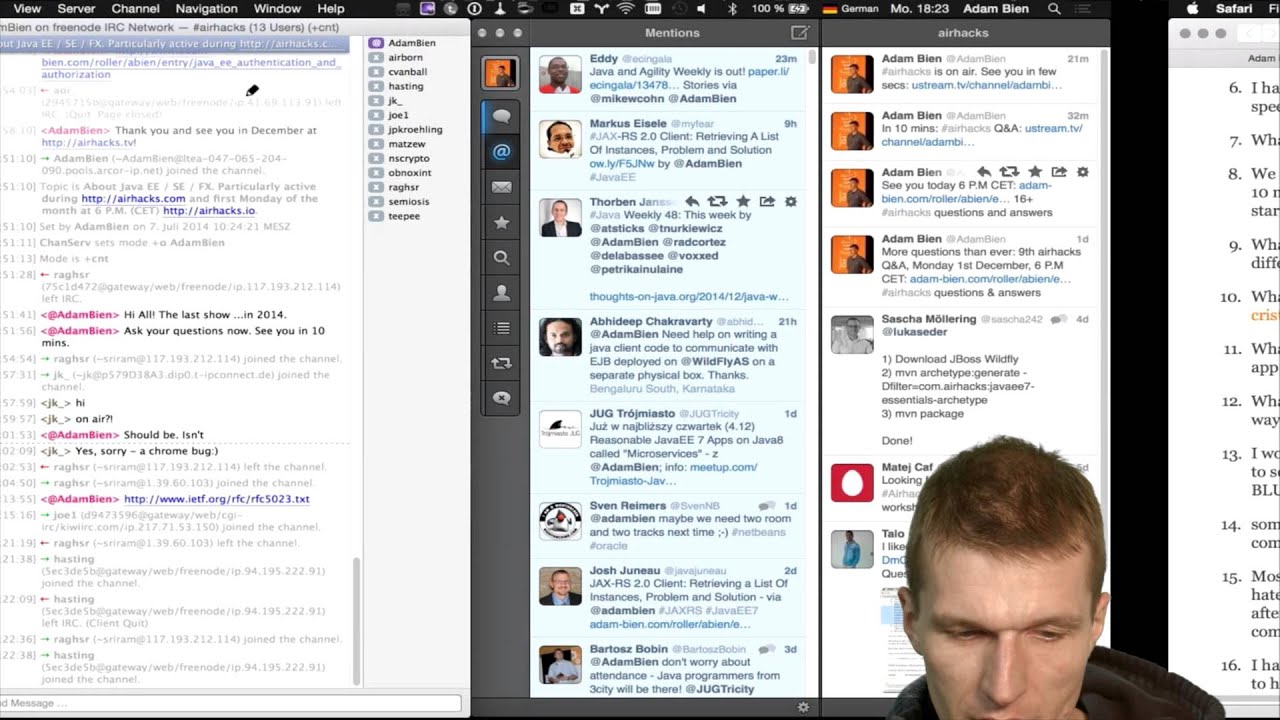Click Eddy's profile picture in Mentions

[x=560, y=74]
